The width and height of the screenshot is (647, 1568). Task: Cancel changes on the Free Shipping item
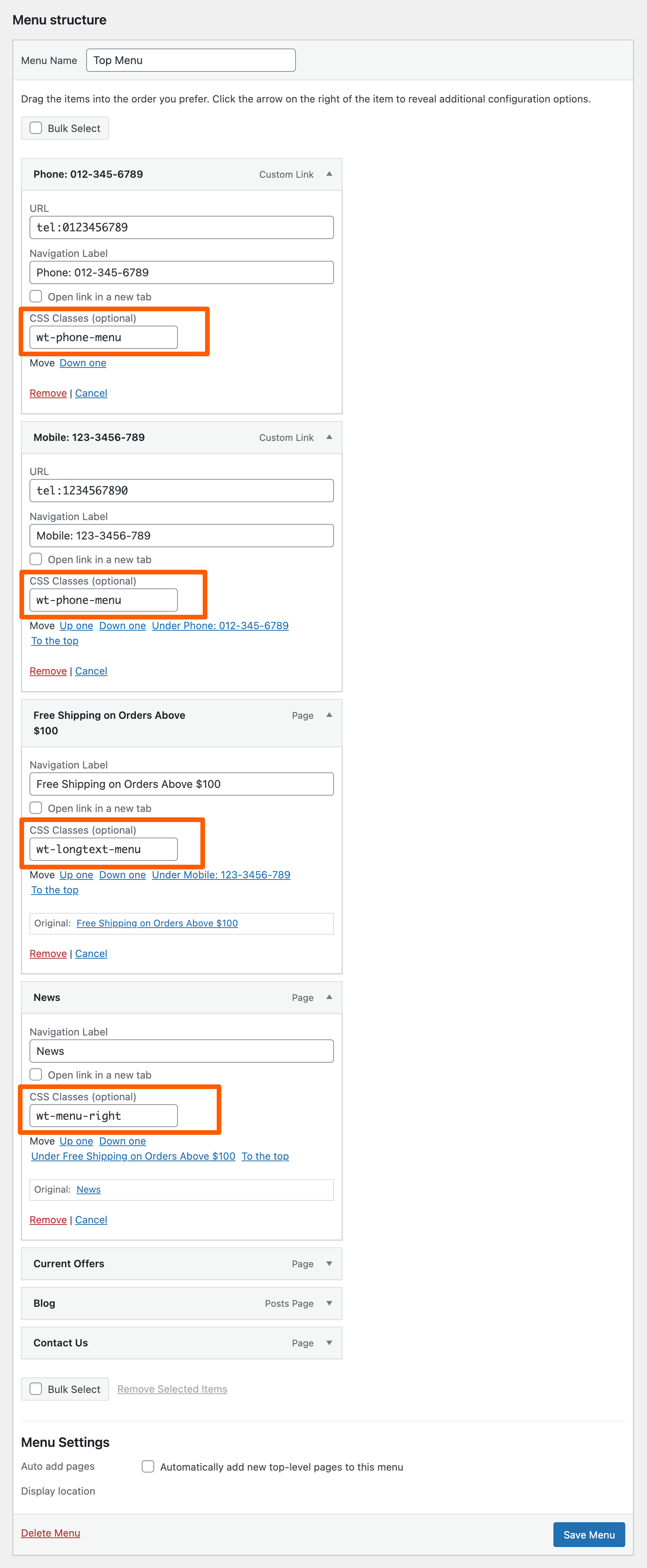91,953
